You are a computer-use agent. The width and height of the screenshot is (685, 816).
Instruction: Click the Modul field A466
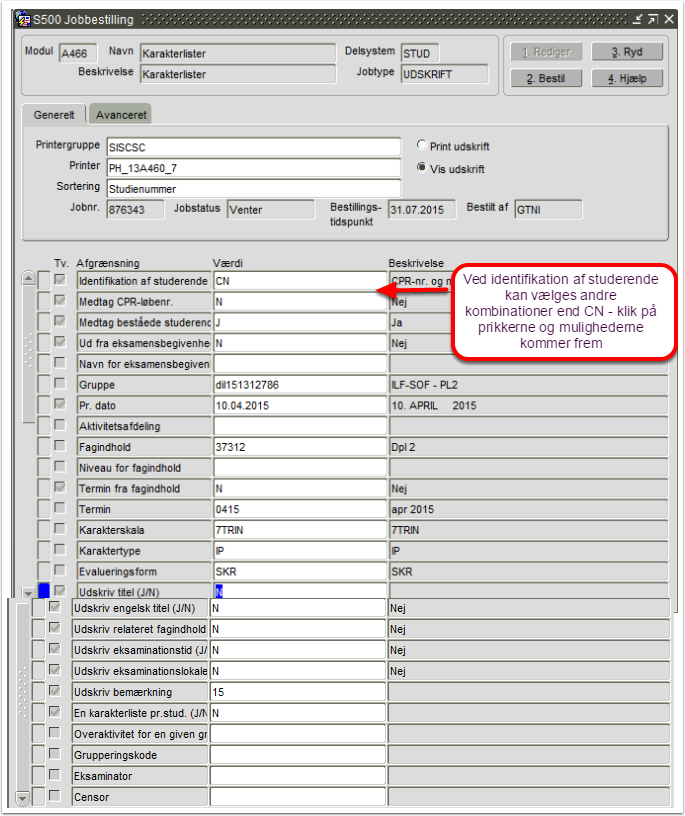(x=78, y=53)
